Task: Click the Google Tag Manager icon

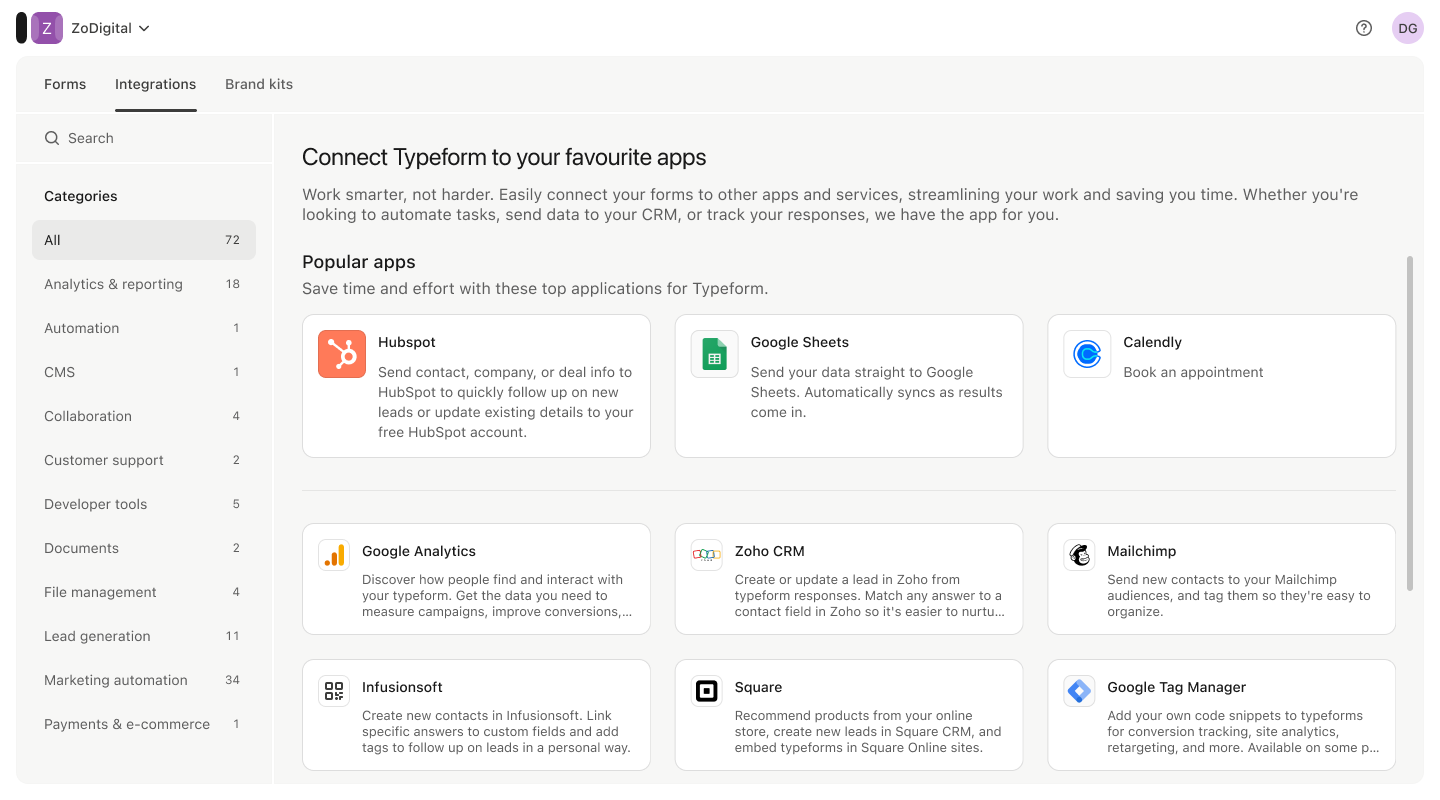Action: tap(1079, 691)
